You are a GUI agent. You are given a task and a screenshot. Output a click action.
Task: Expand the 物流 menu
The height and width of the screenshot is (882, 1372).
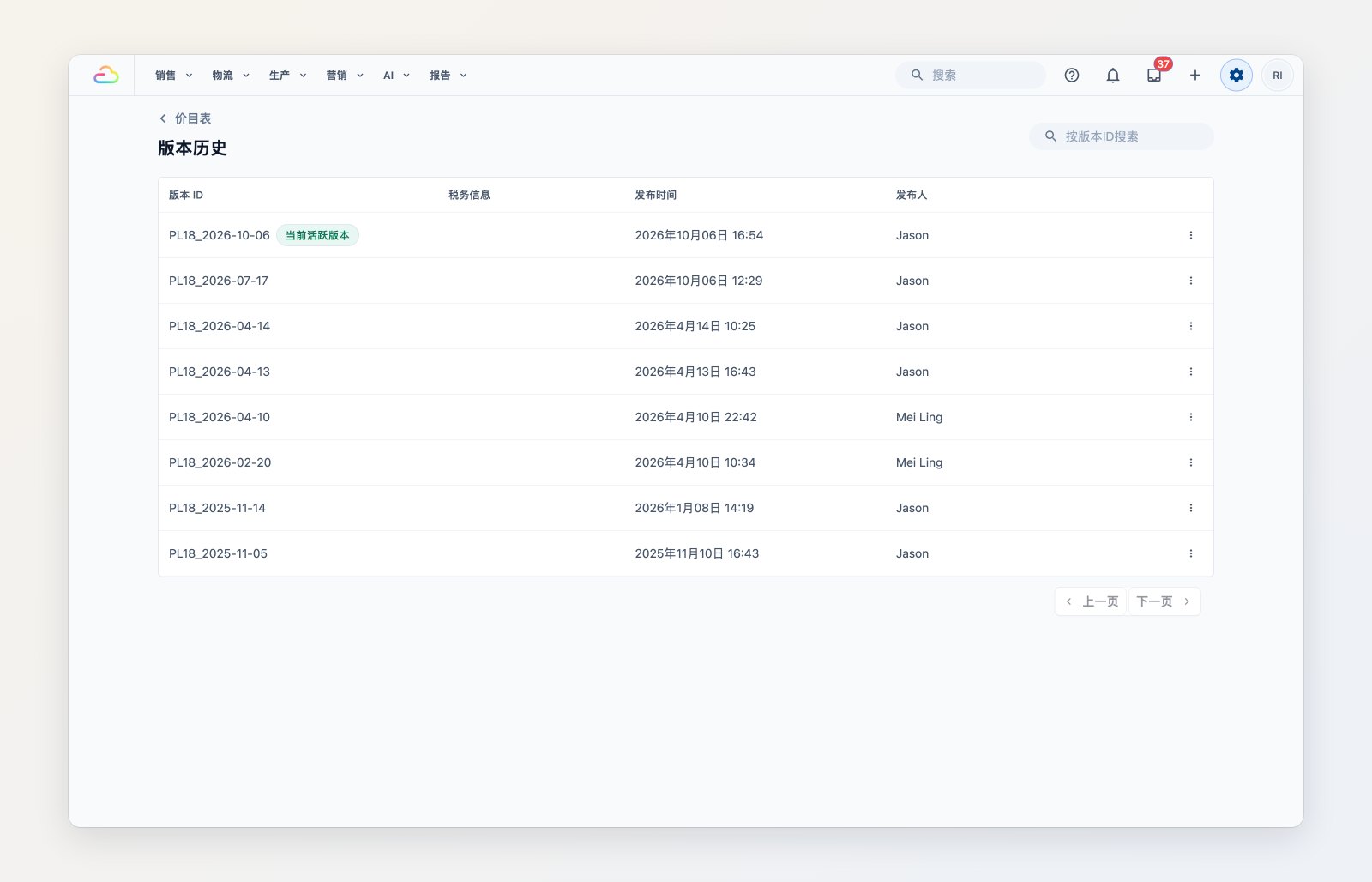click(231, 76)
